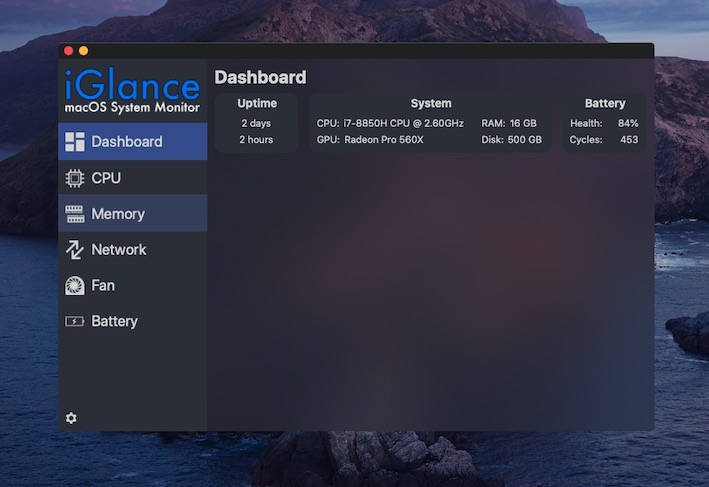Switch to the CPU section
Image resolution: width=709 pixels, height=487 pixels.
(132, 178)
